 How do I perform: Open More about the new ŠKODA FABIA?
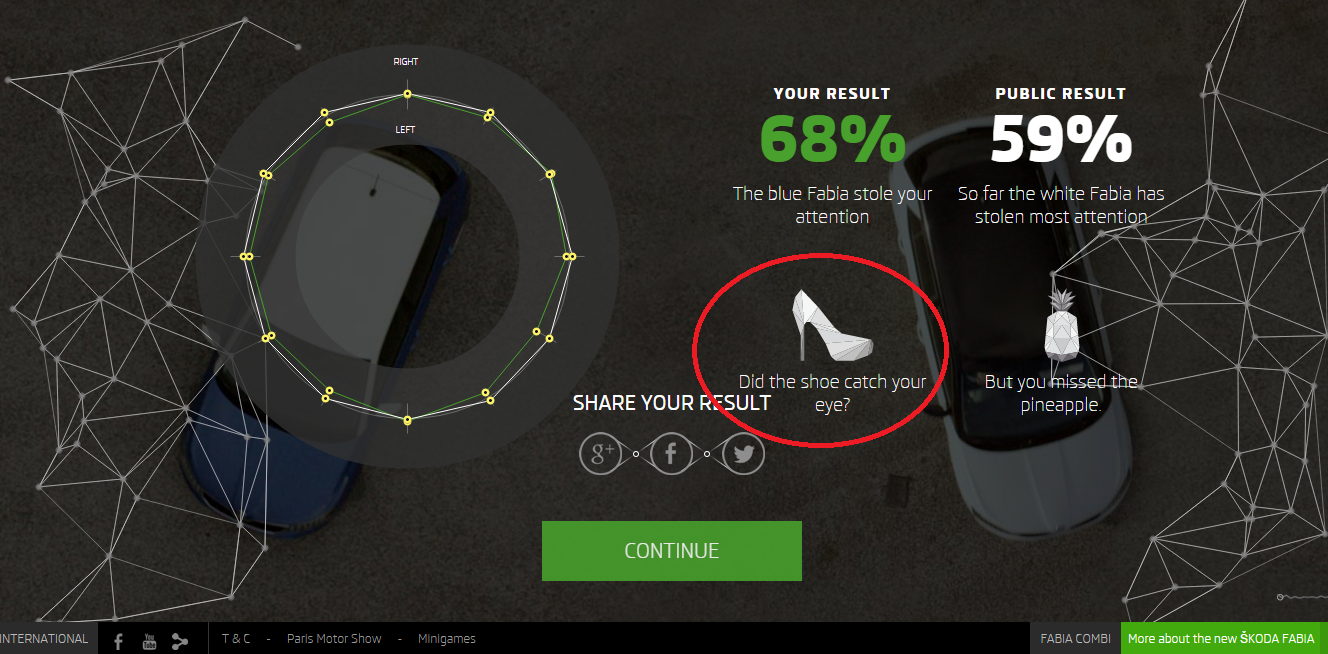tap(1221, 638)
